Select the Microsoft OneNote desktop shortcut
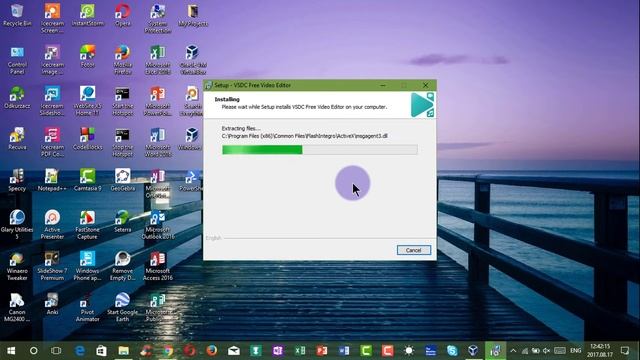The height and width of the screenshot is (360, 640). [158, 184]
